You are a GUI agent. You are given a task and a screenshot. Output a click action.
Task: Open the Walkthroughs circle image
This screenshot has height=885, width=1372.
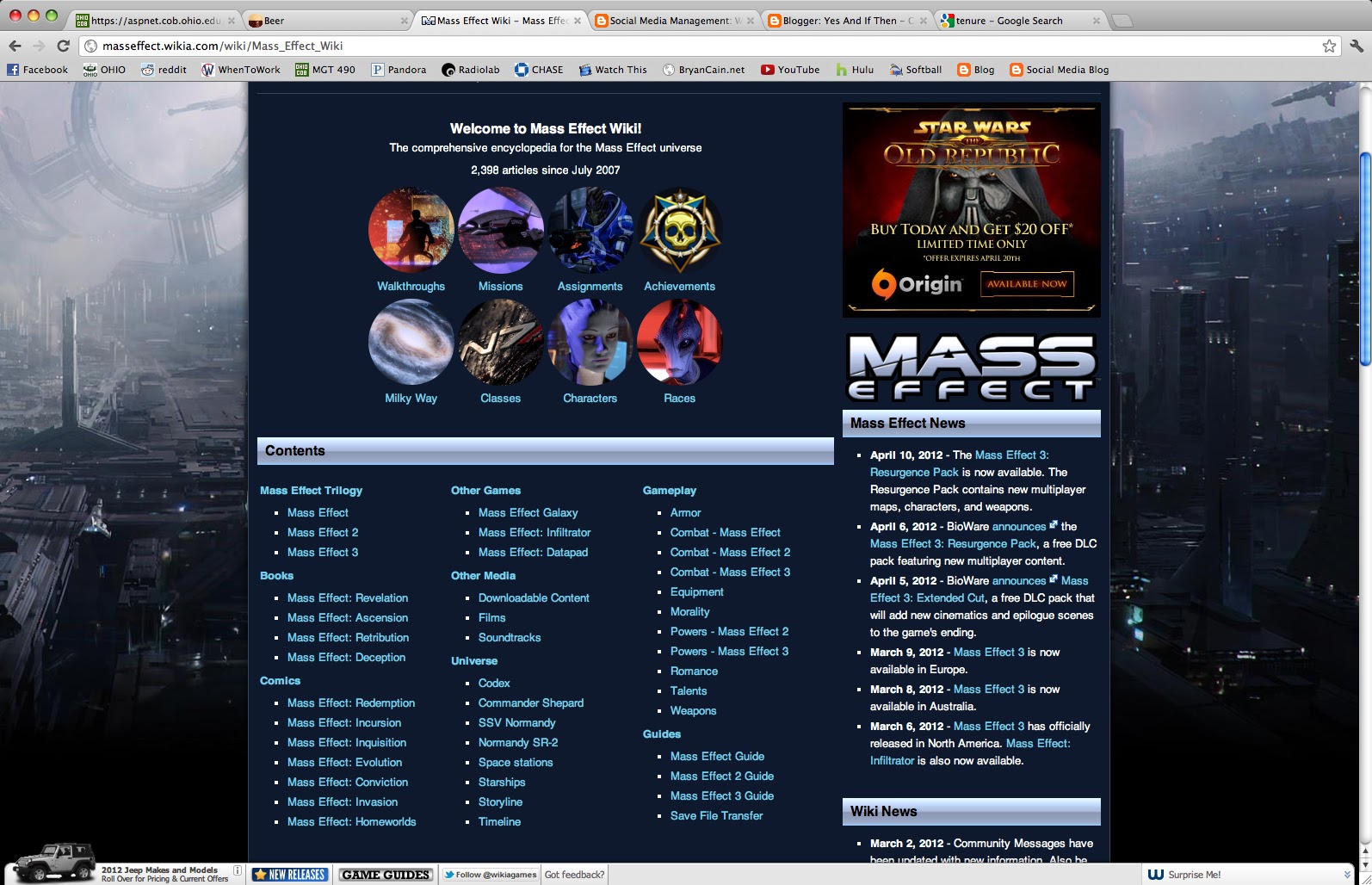click(x=411, y=231)
